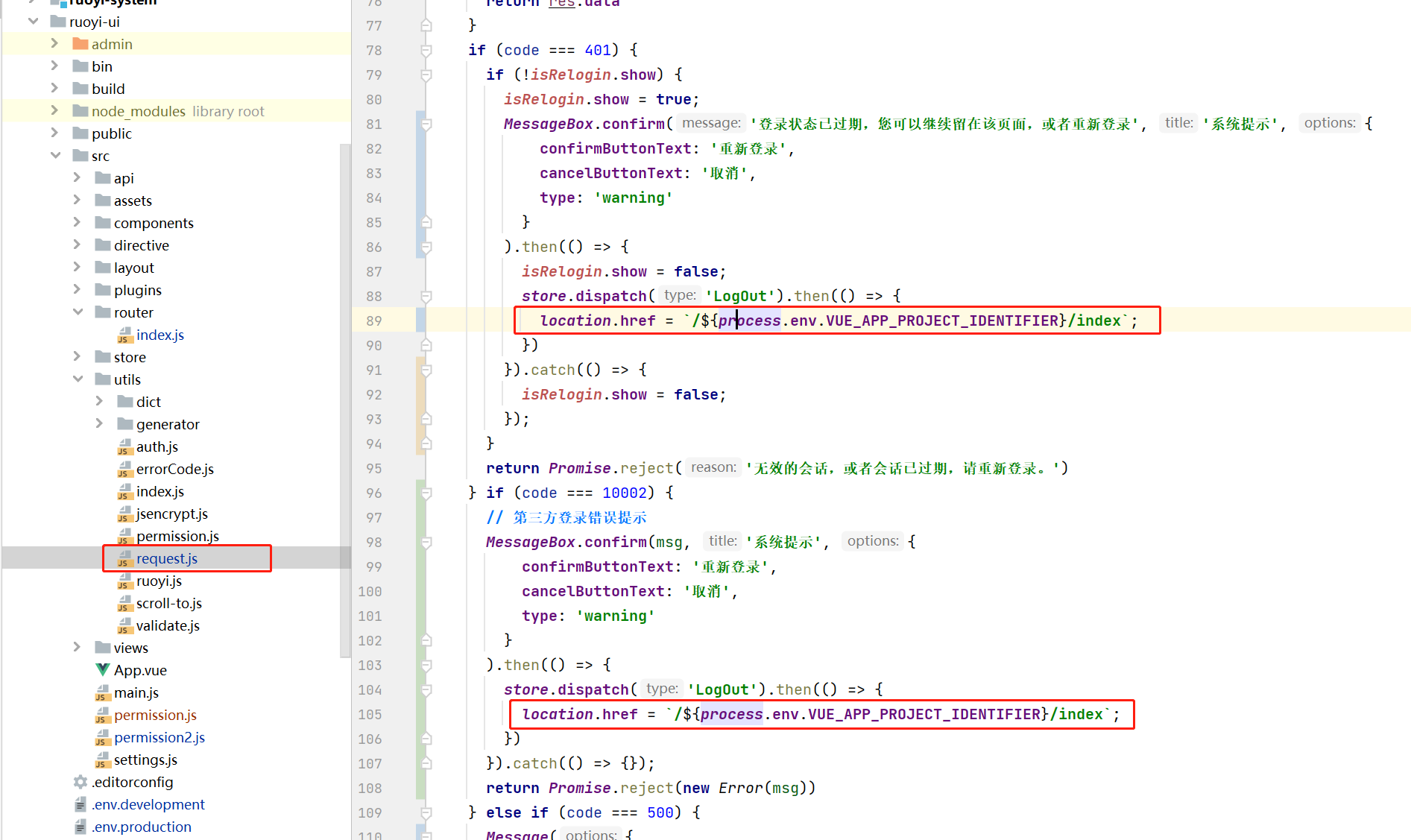1411x840 pixels.
Task: Click the router index.js file icon
Action: 124,335
